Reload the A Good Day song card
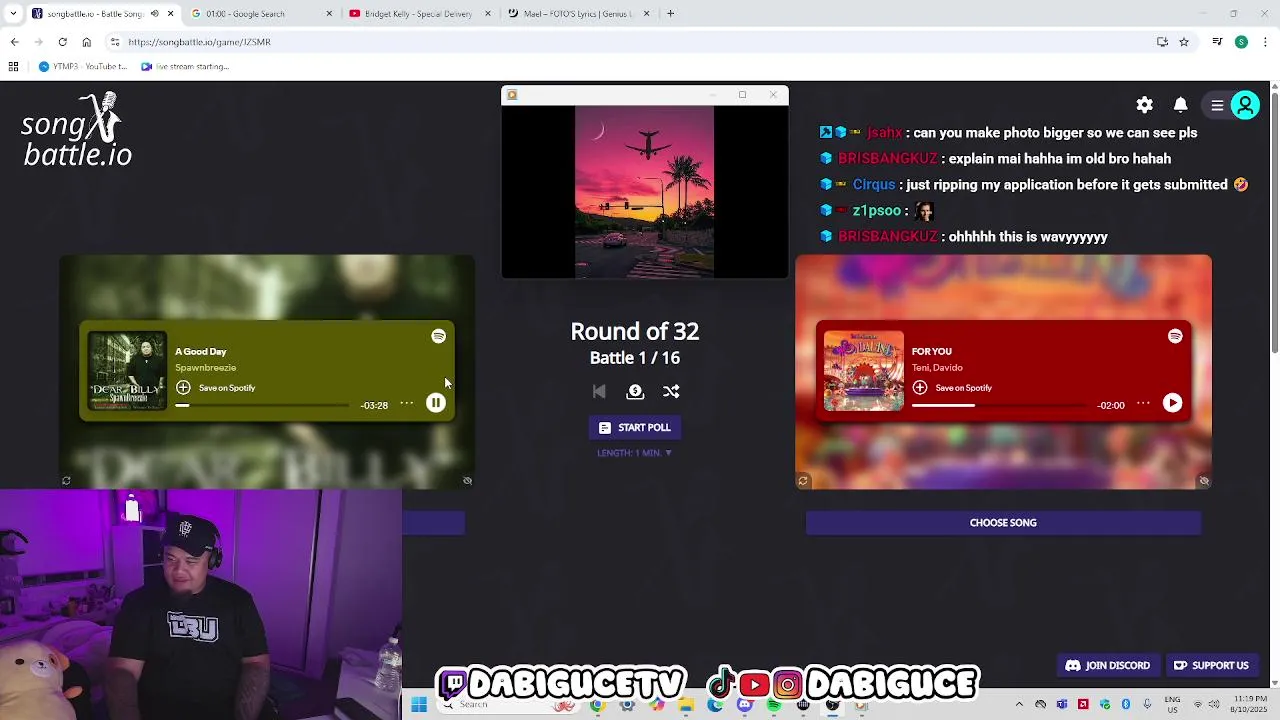The width and height of the screenshot is (1280, 720). (66, 481)
